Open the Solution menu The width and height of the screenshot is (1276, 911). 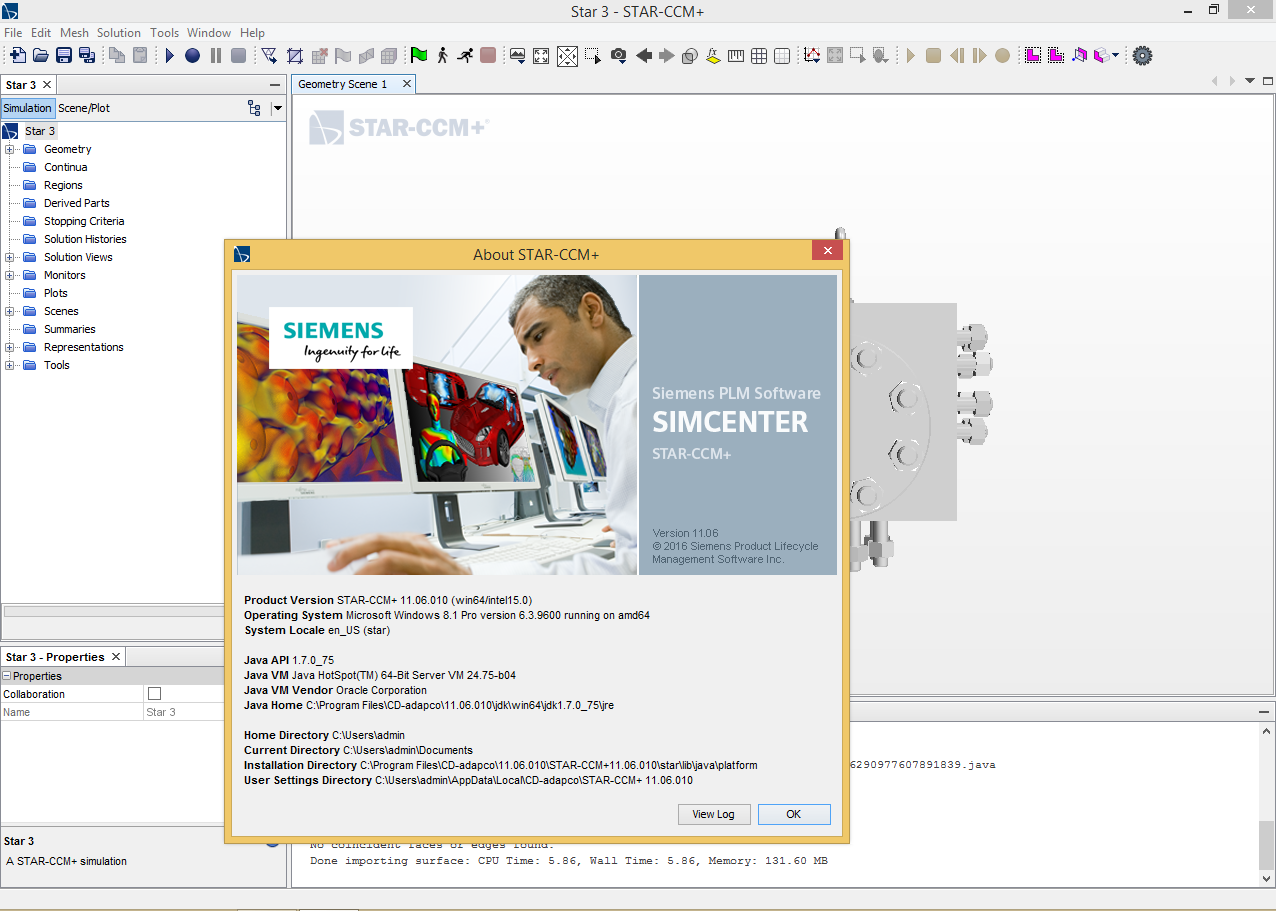pos(119,33)
